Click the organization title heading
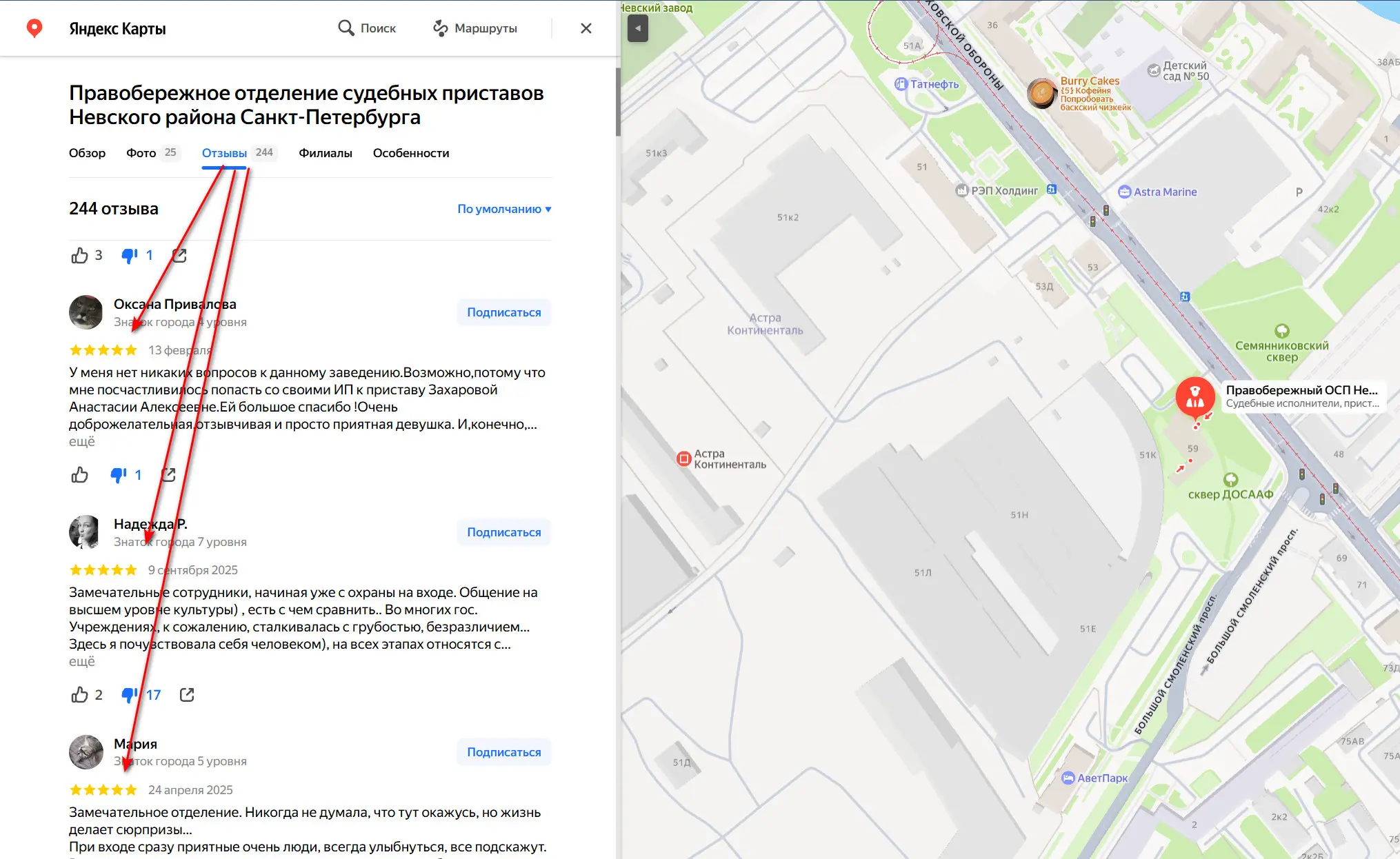This screenshot has height=859, width=1400. [306, 105]
